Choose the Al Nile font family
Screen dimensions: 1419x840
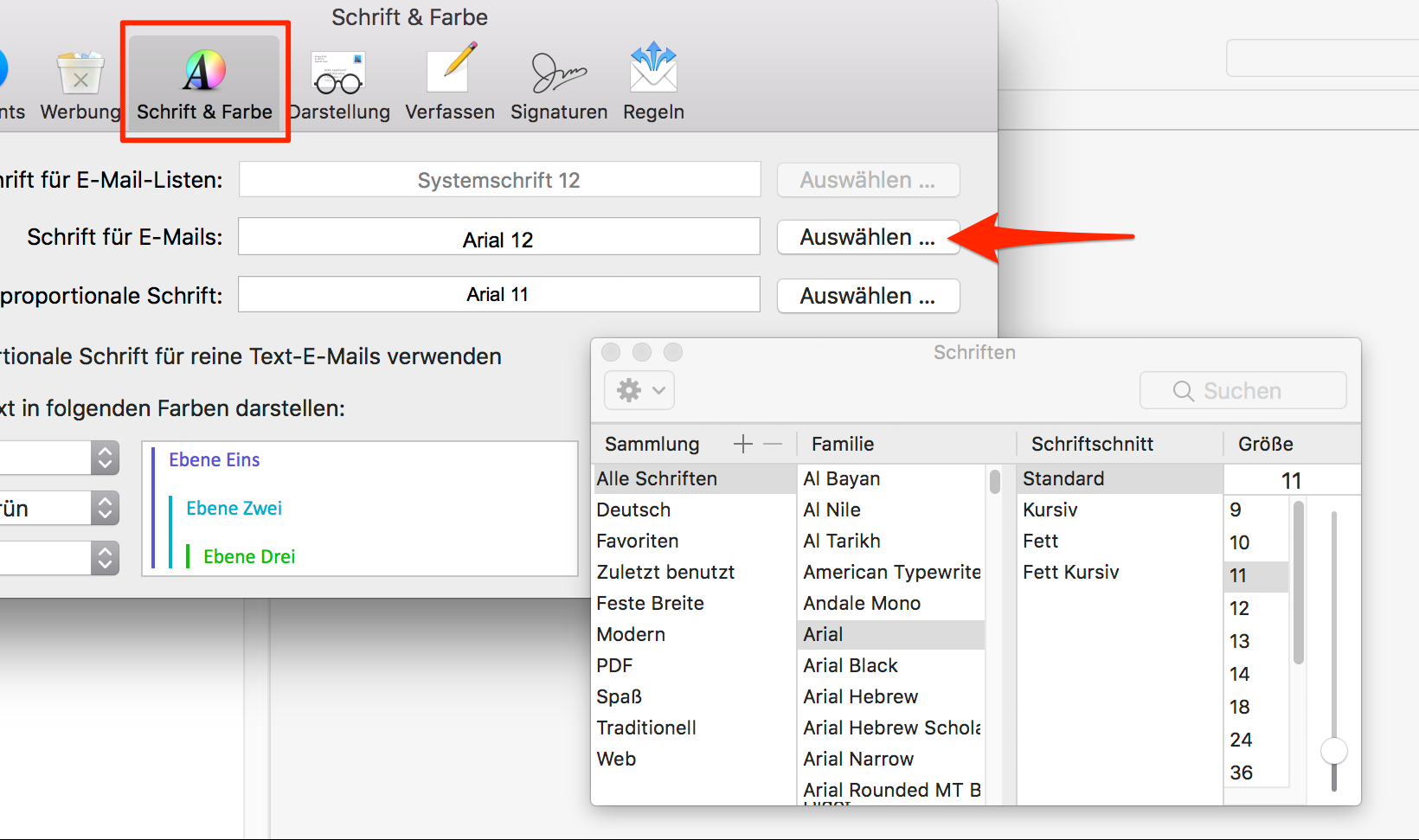(x=891, y=510)
